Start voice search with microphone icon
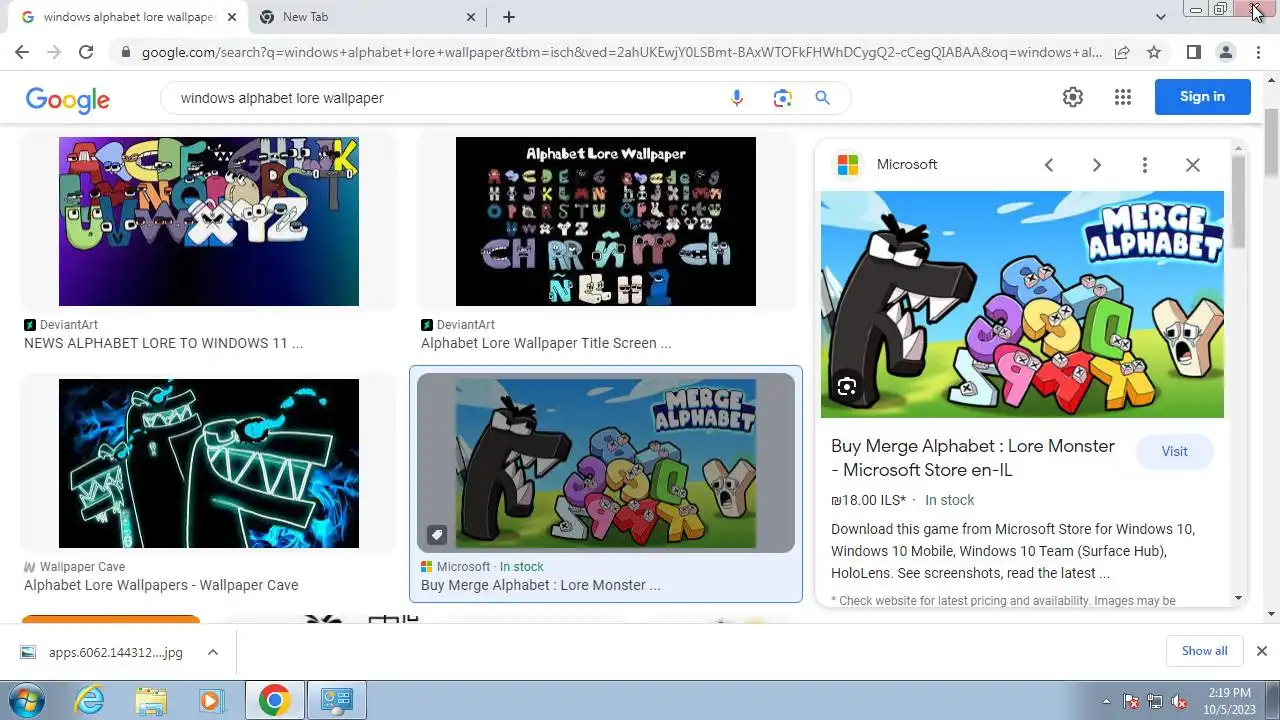 (737, 98)
